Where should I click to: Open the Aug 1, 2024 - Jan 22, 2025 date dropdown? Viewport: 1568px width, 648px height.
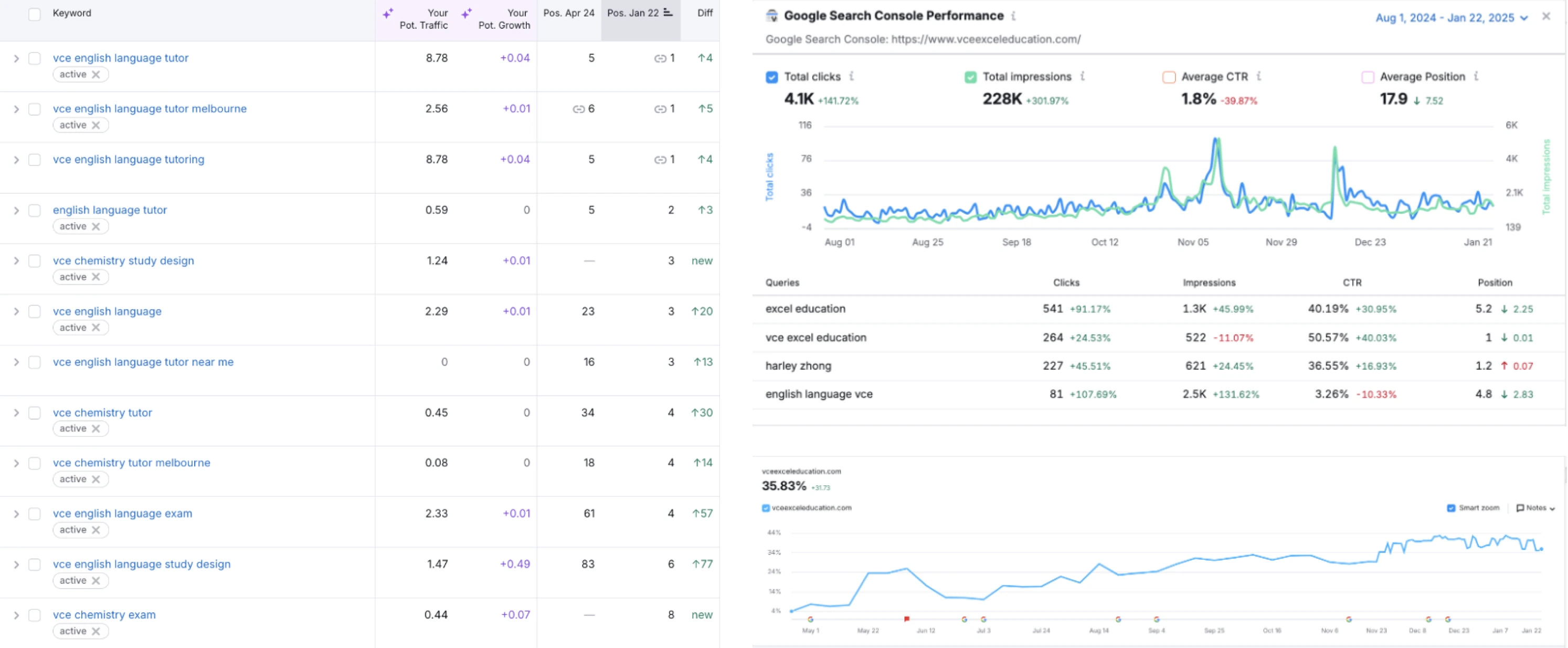point(1451,18)
